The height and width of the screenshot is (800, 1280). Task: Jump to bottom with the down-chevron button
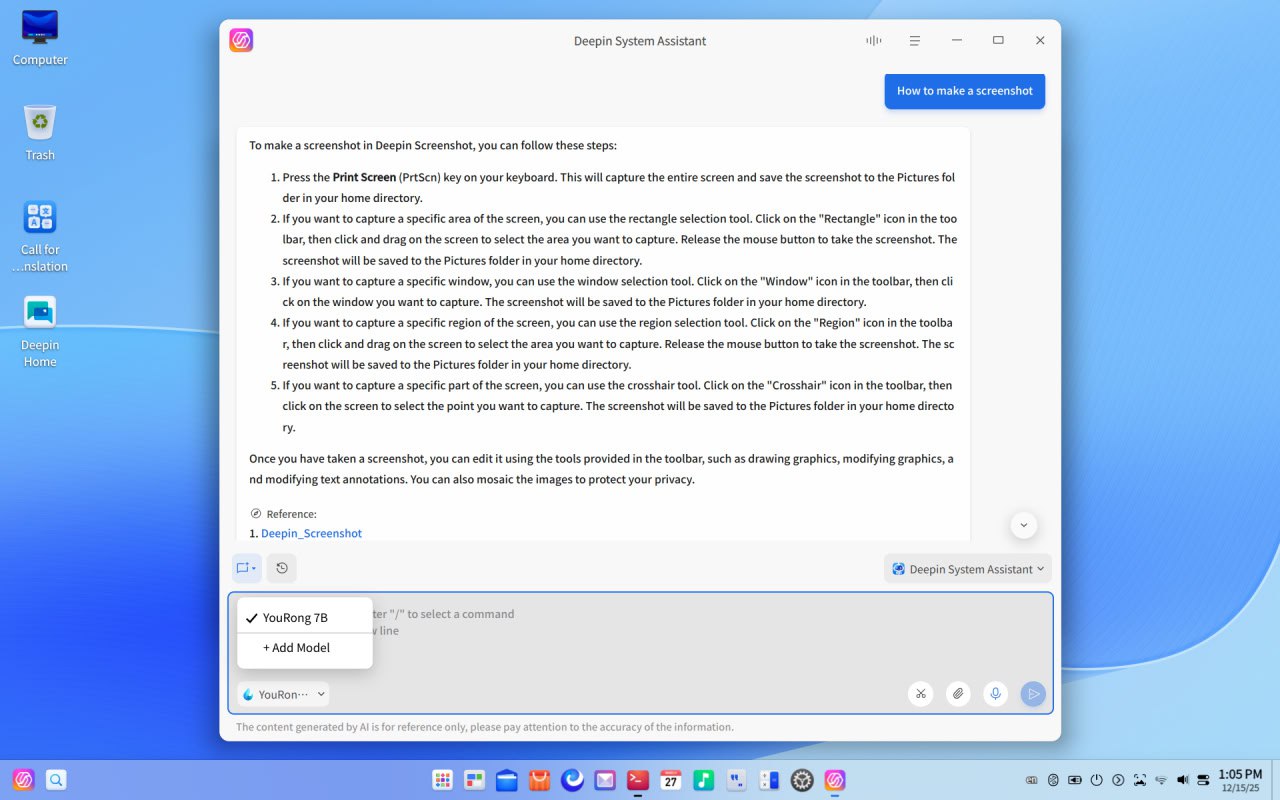[x=1024, y=525]
